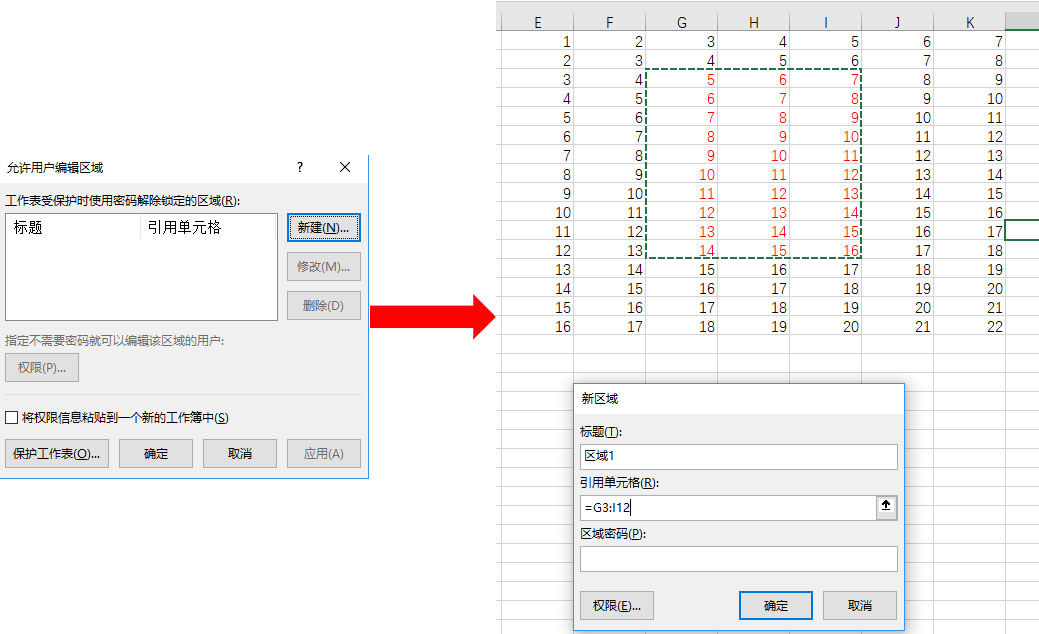The height and width of the screenshot is (634, 1039).
Task: Select column header K in the worksheet
Action: click(x=967, y=18)
